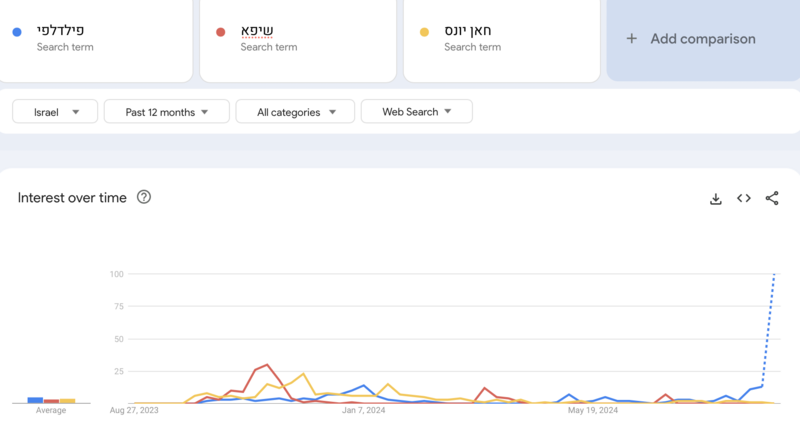Click the Jan 7, 2024 axis label
The width and height of the screenshot is (800, 442).
pos(364,410)
